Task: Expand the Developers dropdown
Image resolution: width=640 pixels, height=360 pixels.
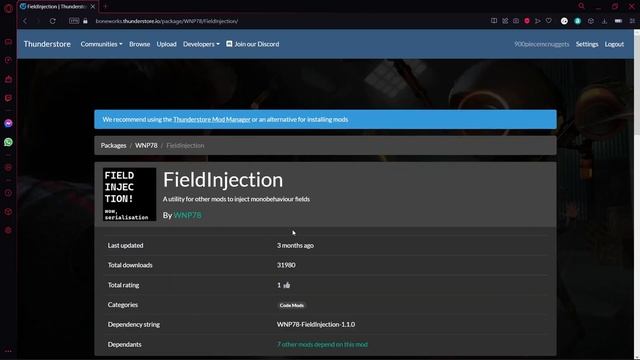Action: coord(201,44)
